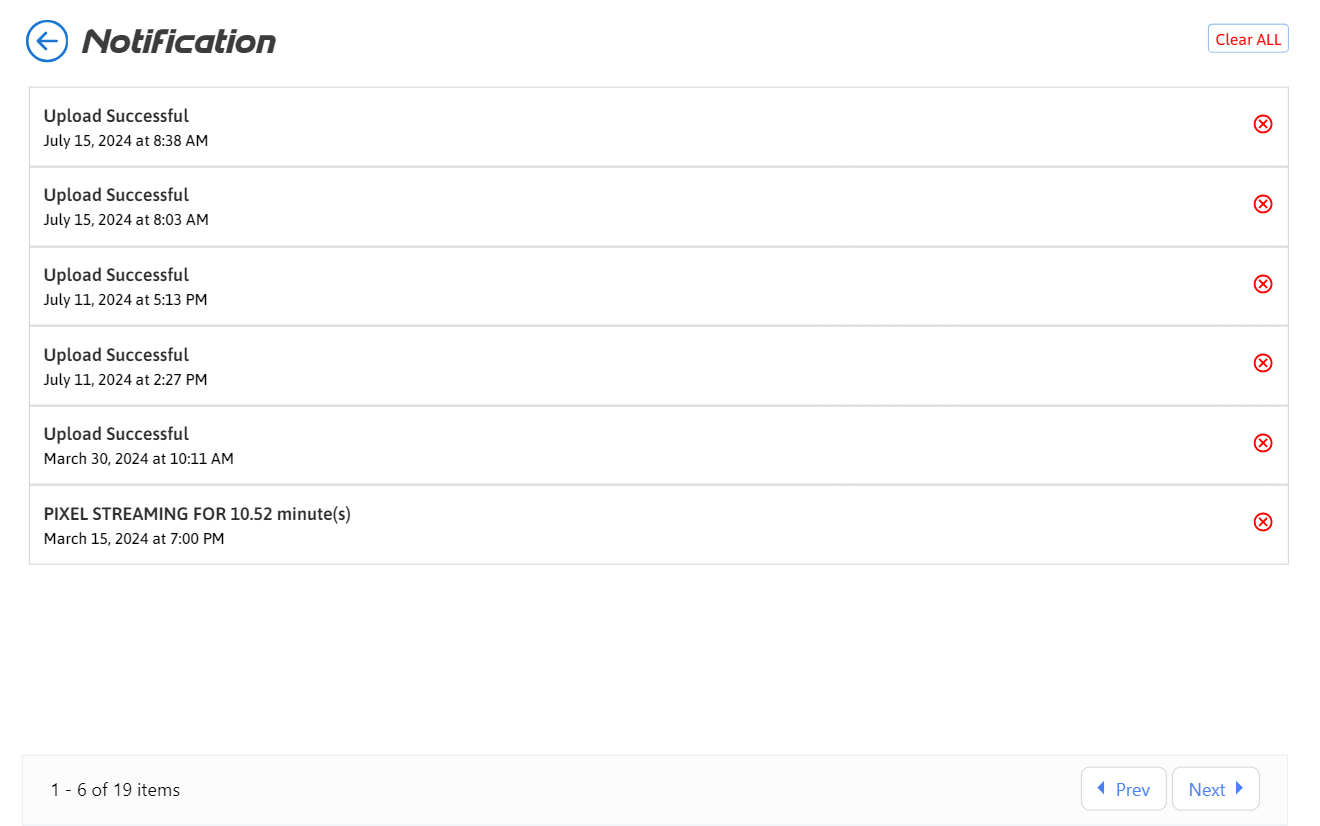
Task: Dismiss the July 15 8:38 AM notification
Action: 1262,124
